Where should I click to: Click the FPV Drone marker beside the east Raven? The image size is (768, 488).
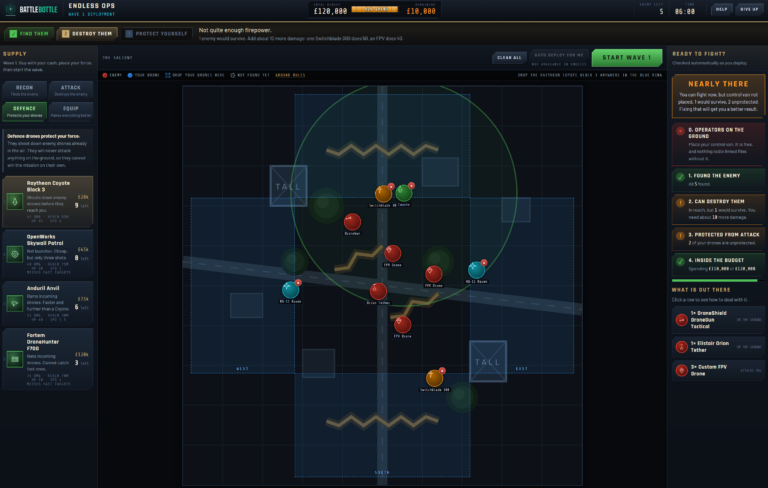click(433, 274)
